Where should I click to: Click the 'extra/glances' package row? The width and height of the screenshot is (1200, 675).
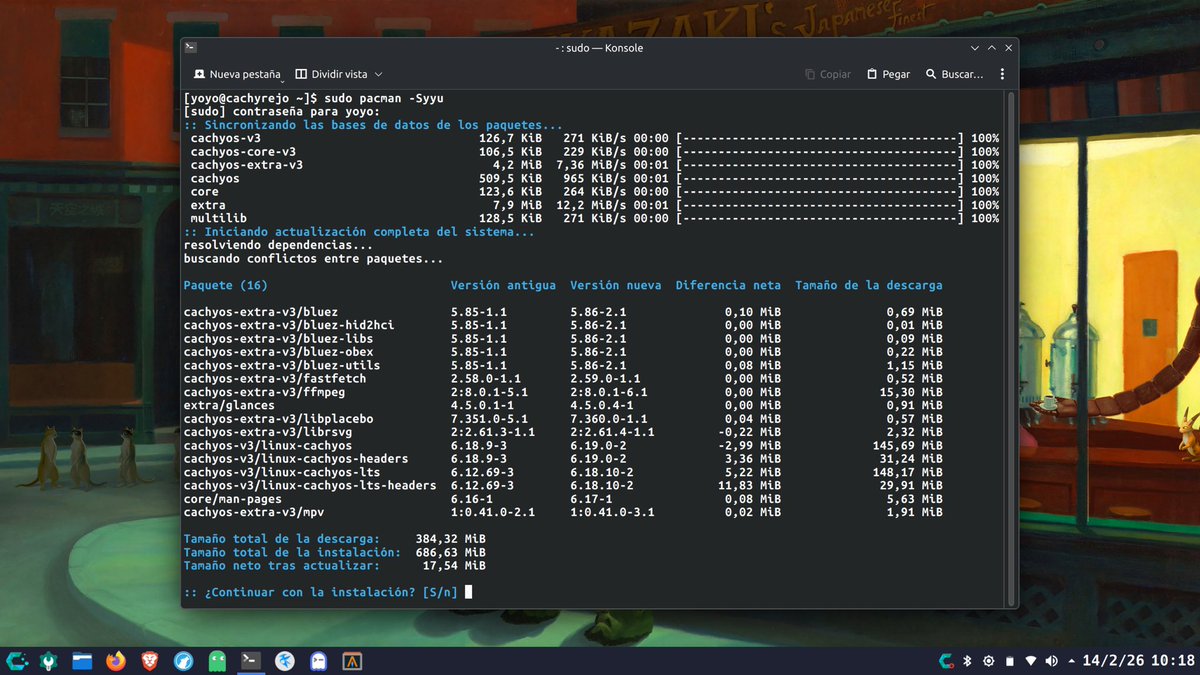563,405
